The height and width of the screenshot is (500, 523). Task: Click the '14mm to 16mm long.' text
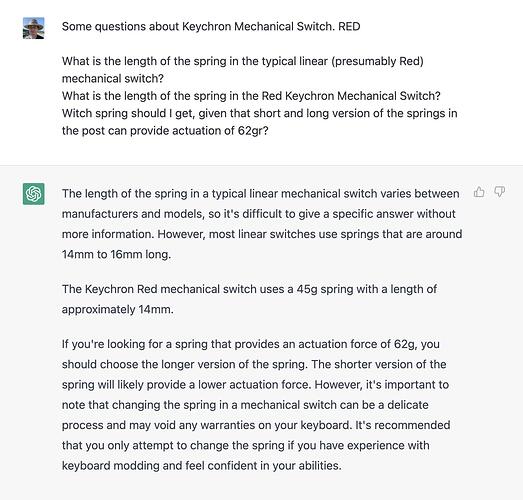tap(116, 255)
